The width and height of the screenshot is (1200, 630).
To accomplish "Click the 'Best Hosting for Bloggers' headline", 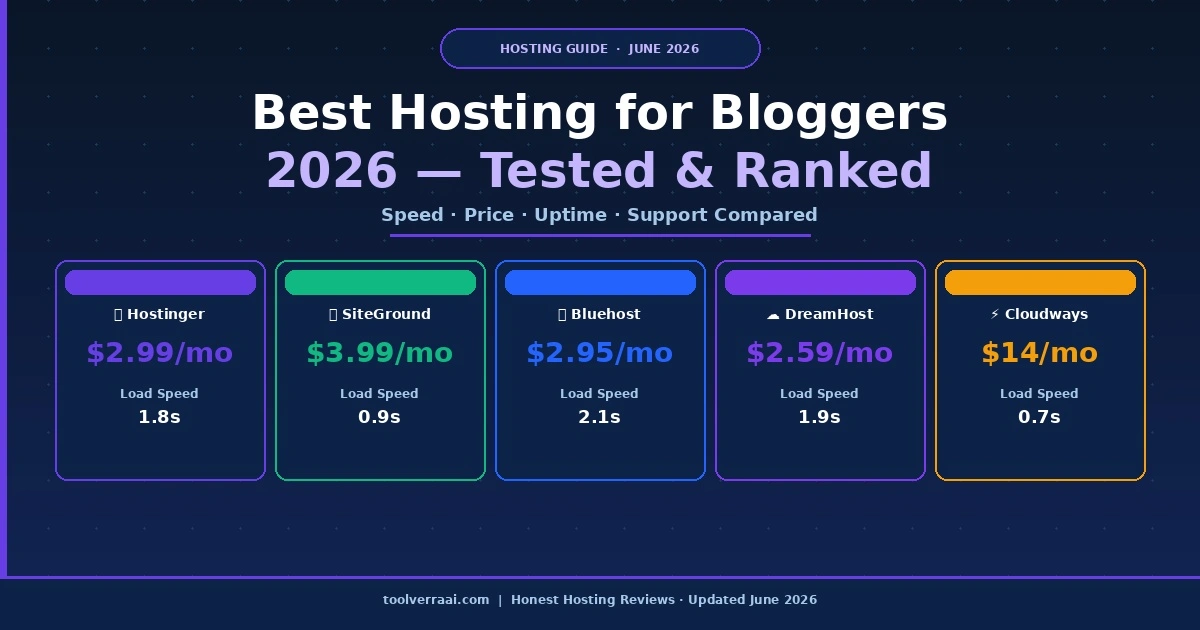I will coord(600,113).
